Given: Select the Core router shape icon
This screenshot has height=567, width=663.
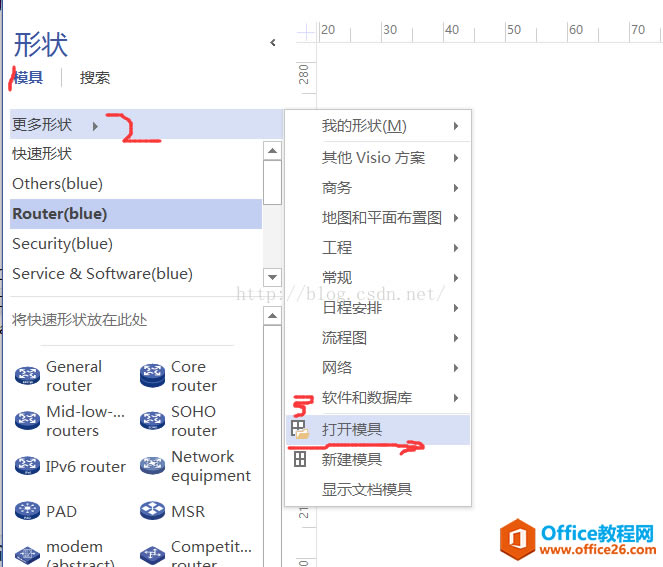Looking at the screenshot, I should (x=152, y=376).
